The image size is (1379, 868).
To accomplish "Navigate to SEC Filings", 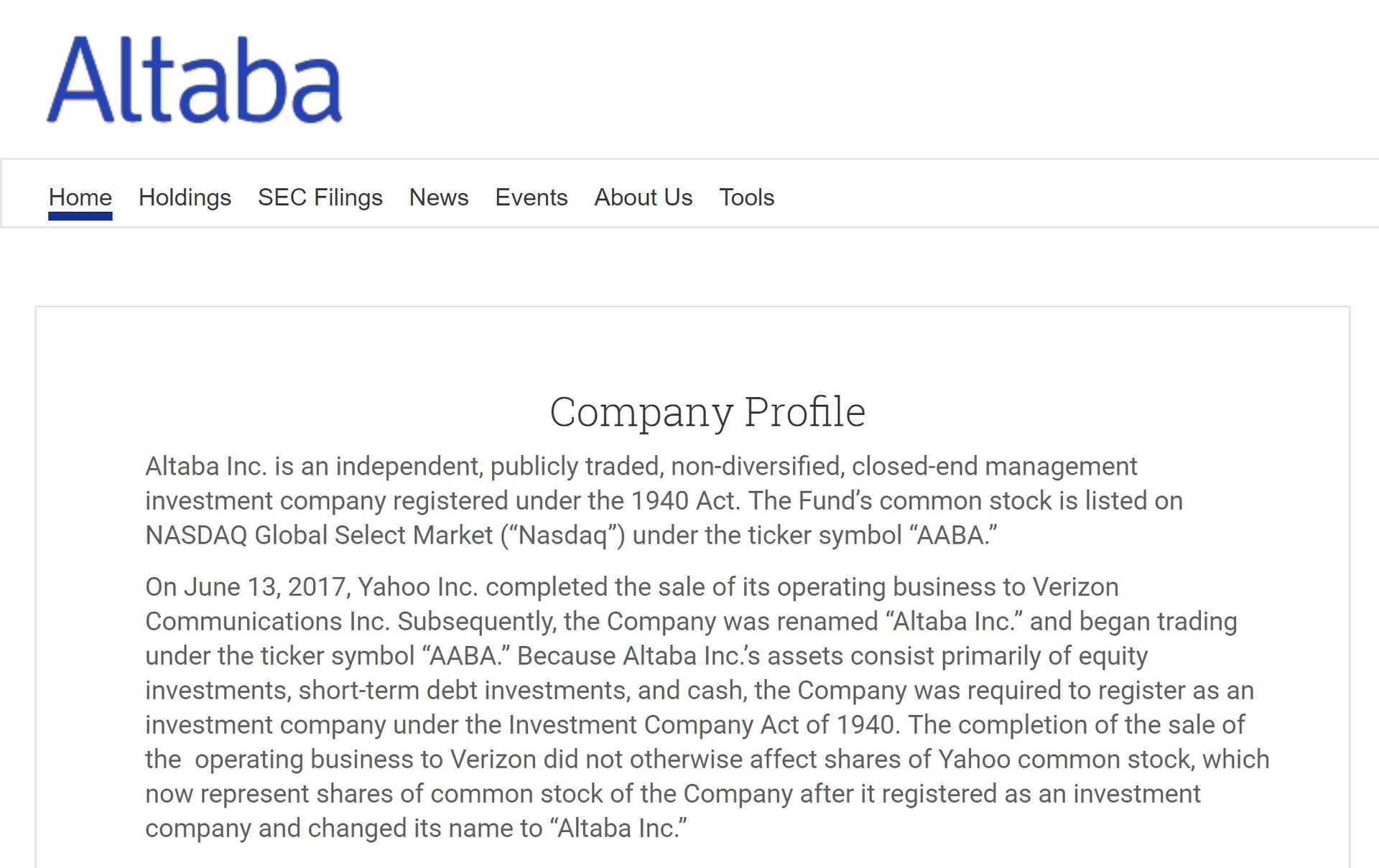I will 320,197.
